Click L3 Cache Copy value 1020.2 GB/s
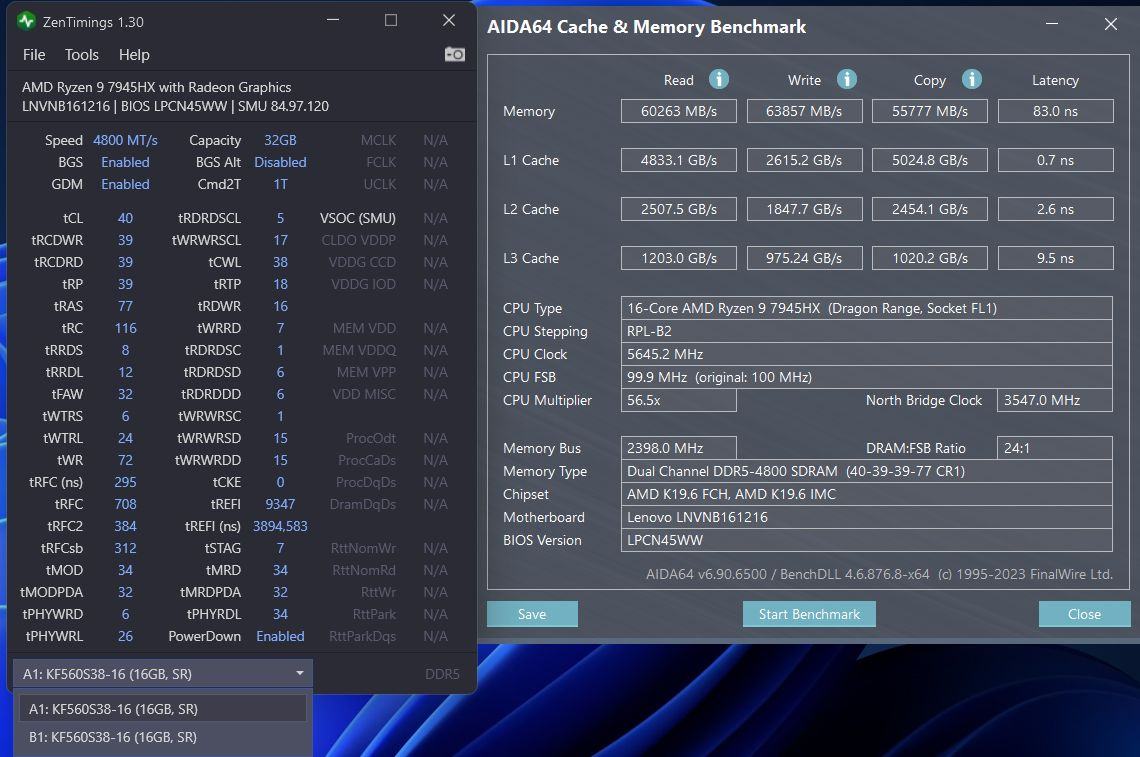Image resolution: width=1140 pixels, height=757 pixels. click(x=930, y=257)
